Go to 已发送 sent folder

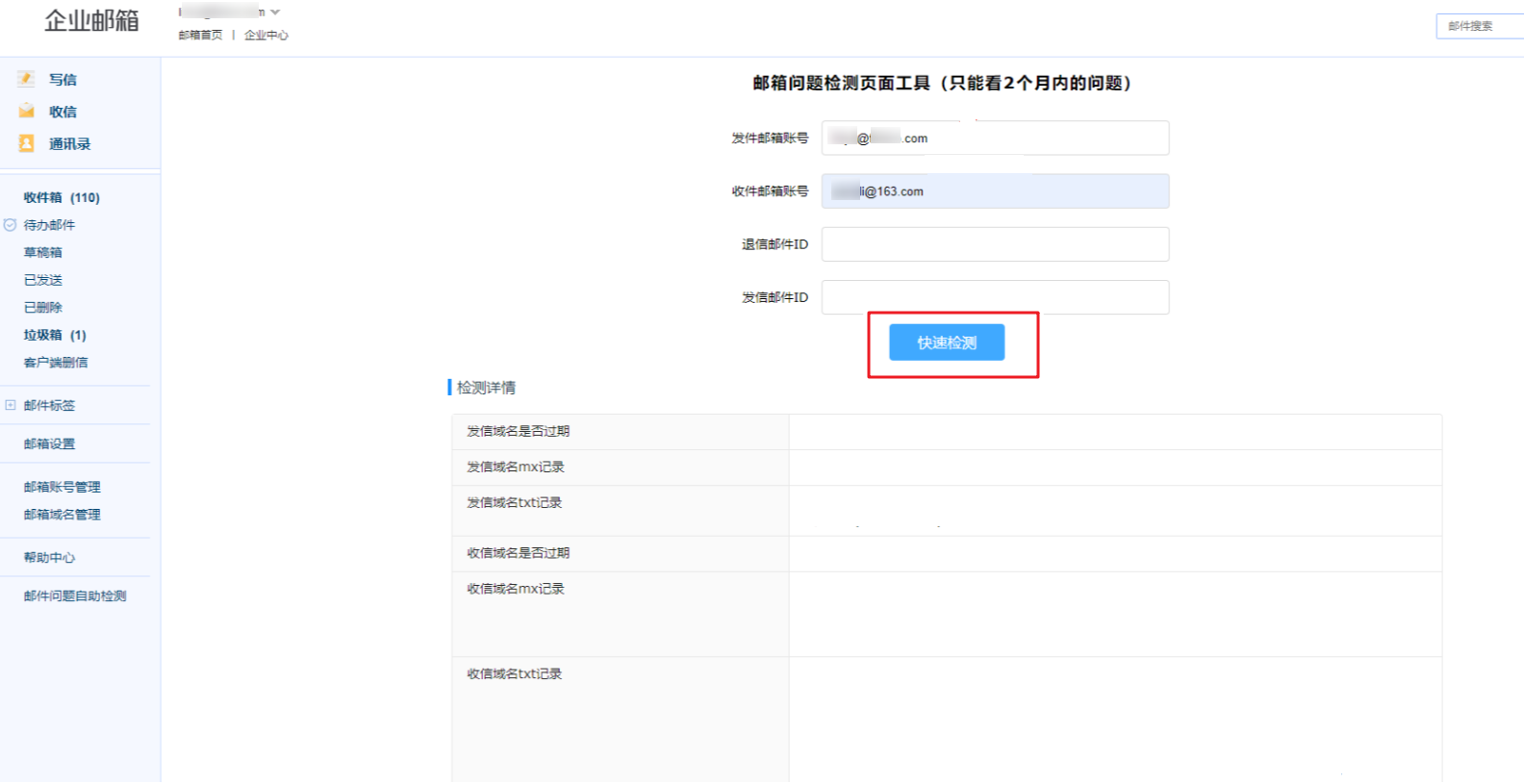[x=43, y=280]
